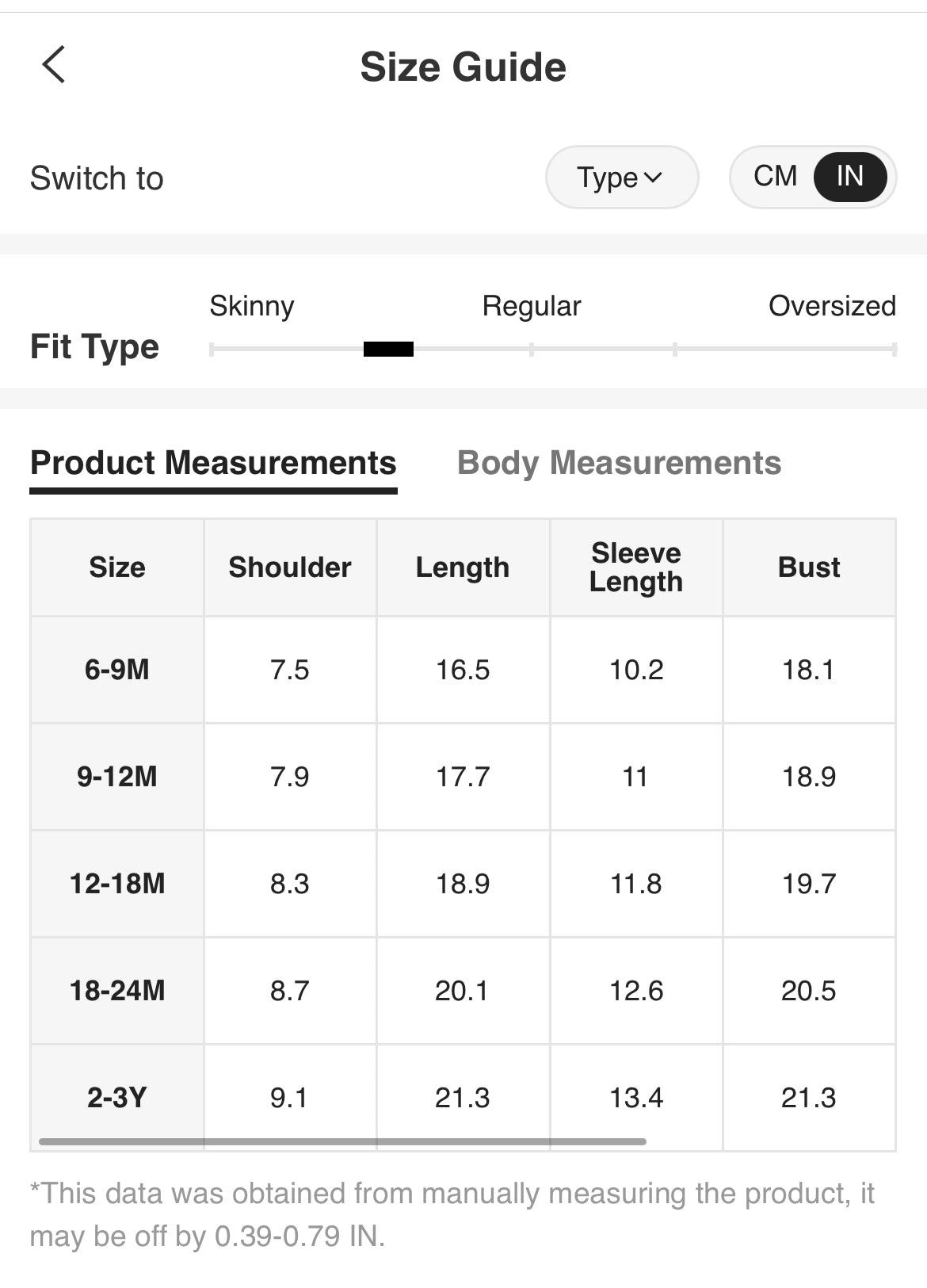Click the Bust column header

coord(809,568)
